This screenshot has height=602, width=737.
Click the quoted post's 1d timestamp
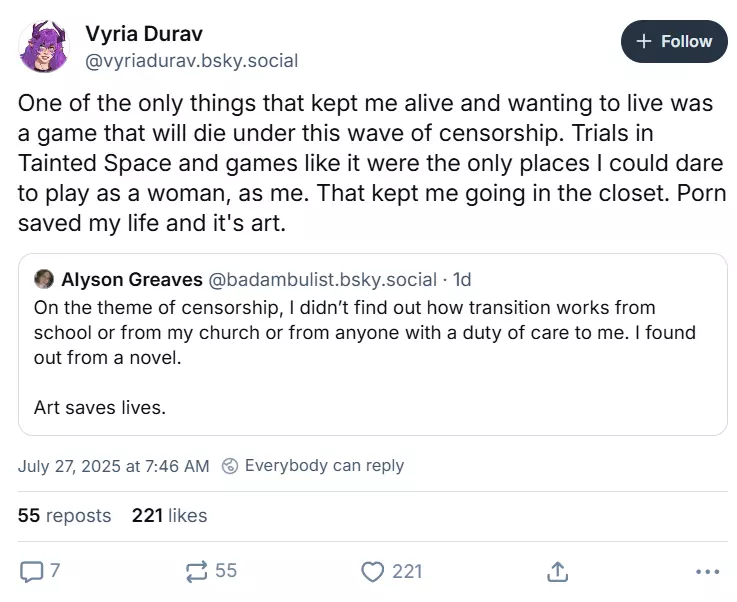(x=462, y=279)
